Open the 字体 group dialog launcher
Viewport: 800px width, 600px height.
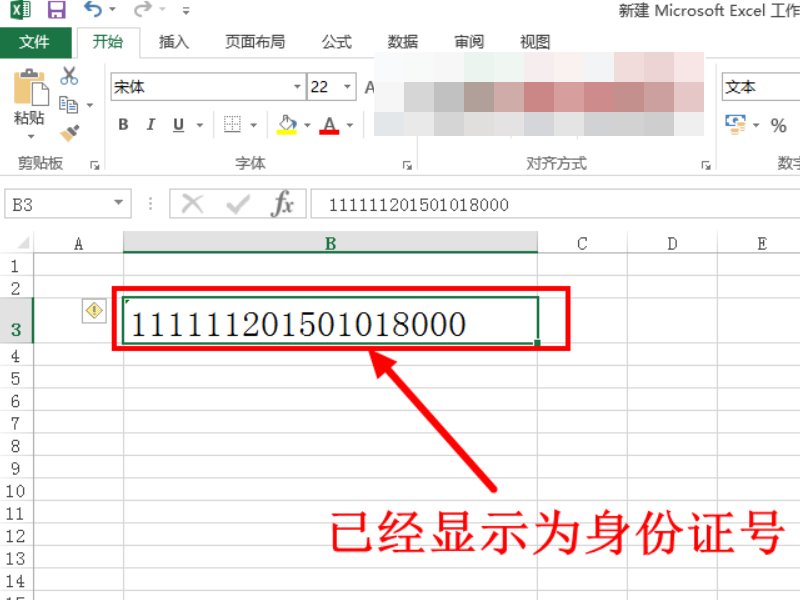pos(407,163)
